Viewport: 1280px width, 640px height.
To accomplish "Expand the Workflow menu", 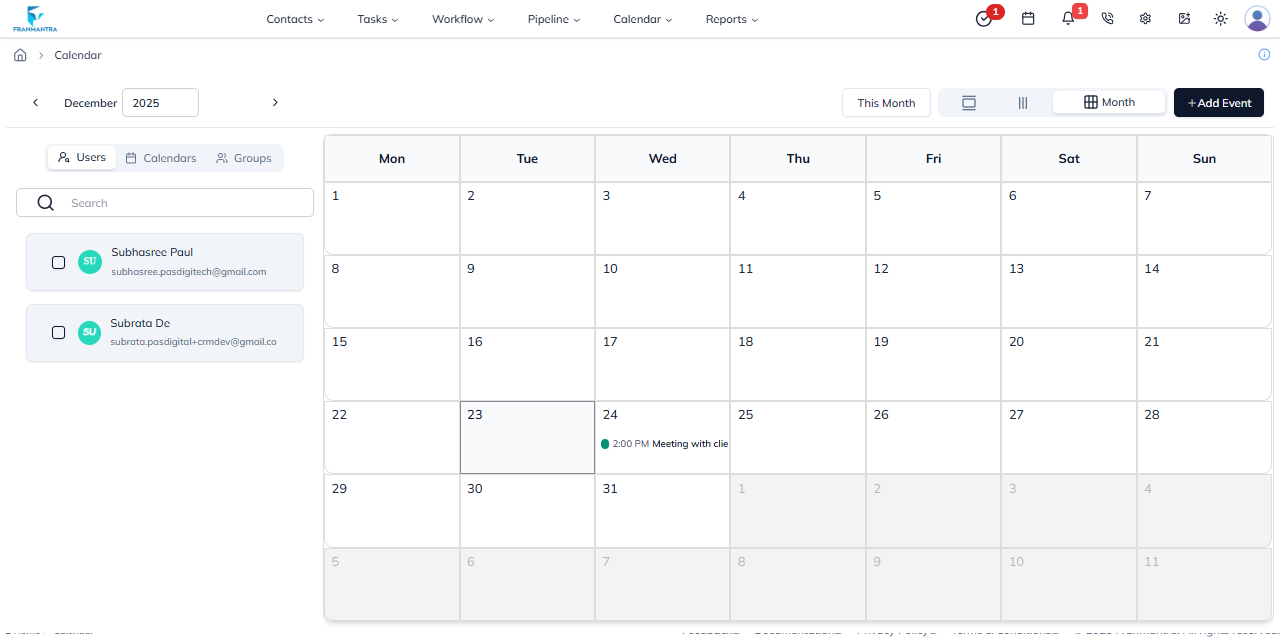I will (463, 19).
